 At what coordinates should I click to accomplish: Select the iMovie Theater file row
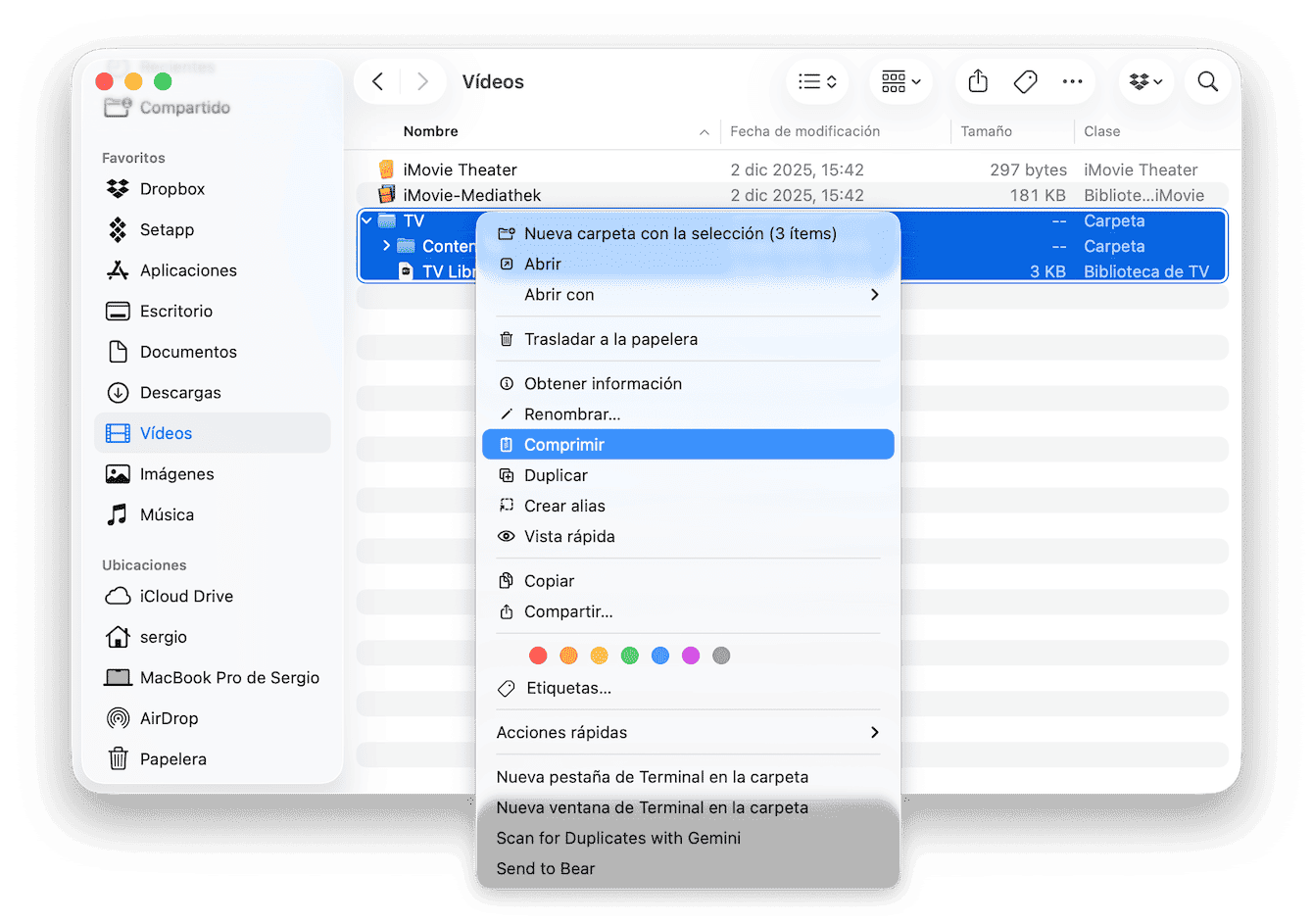793,170
